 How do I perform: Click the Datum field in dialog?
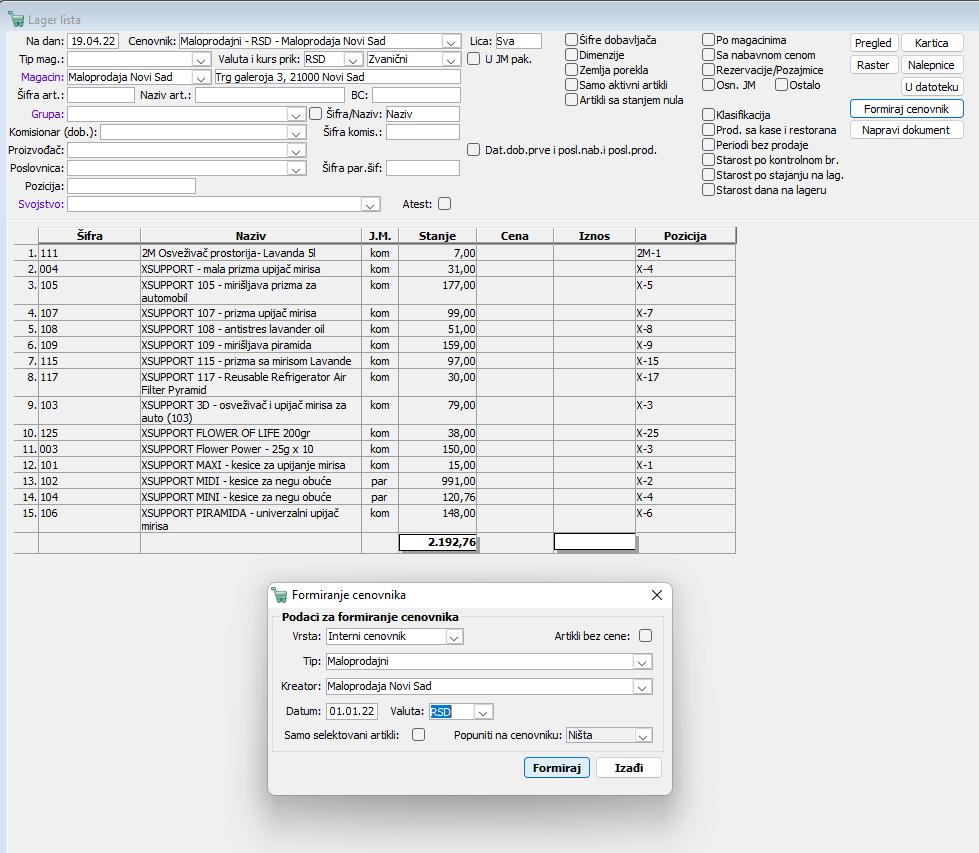[352, 711]
